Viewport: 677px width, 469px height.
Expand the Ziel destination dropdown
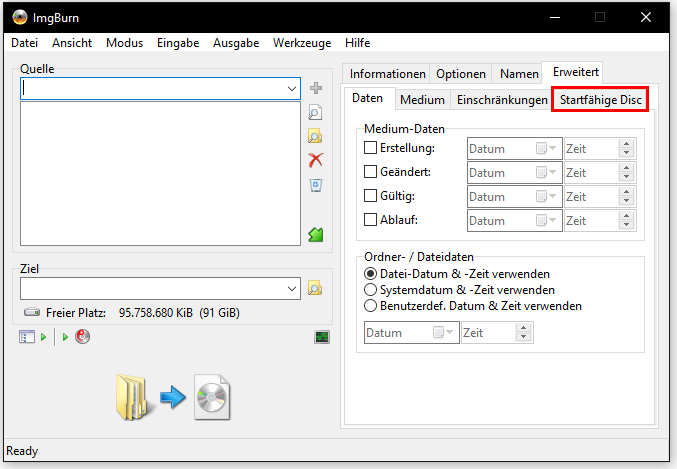[292, 288]
